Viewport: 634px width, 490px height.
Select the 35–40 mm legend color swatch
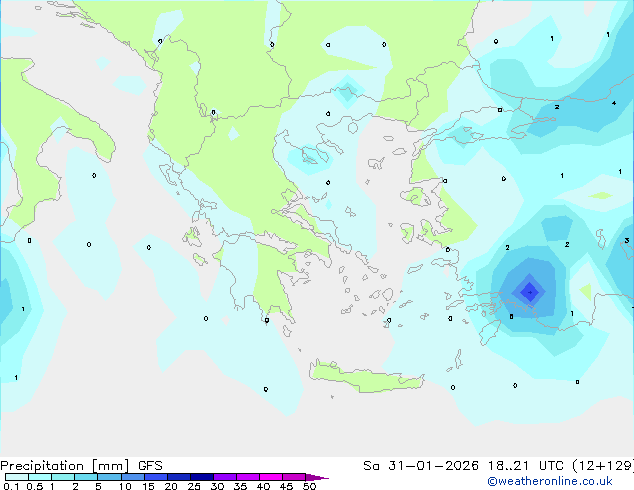coord(248,477)
